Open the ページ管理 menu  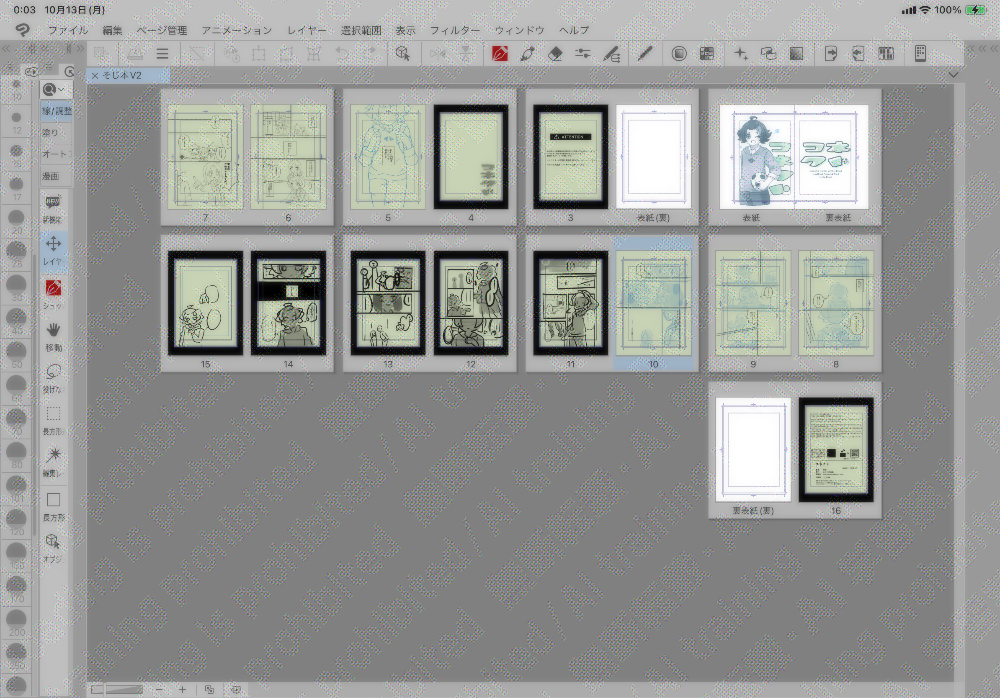click(x=160, y=31)
